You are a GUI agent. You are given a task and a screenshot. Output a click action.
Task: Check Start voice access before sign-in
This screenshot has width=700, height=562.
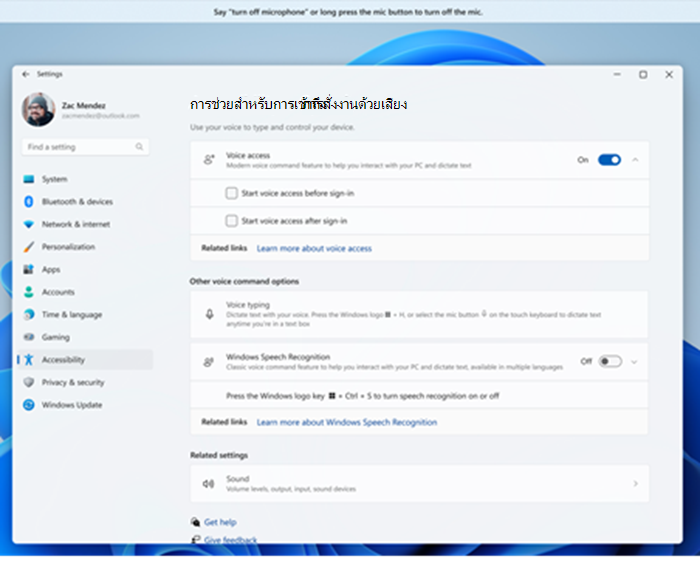tap(231, 193)
